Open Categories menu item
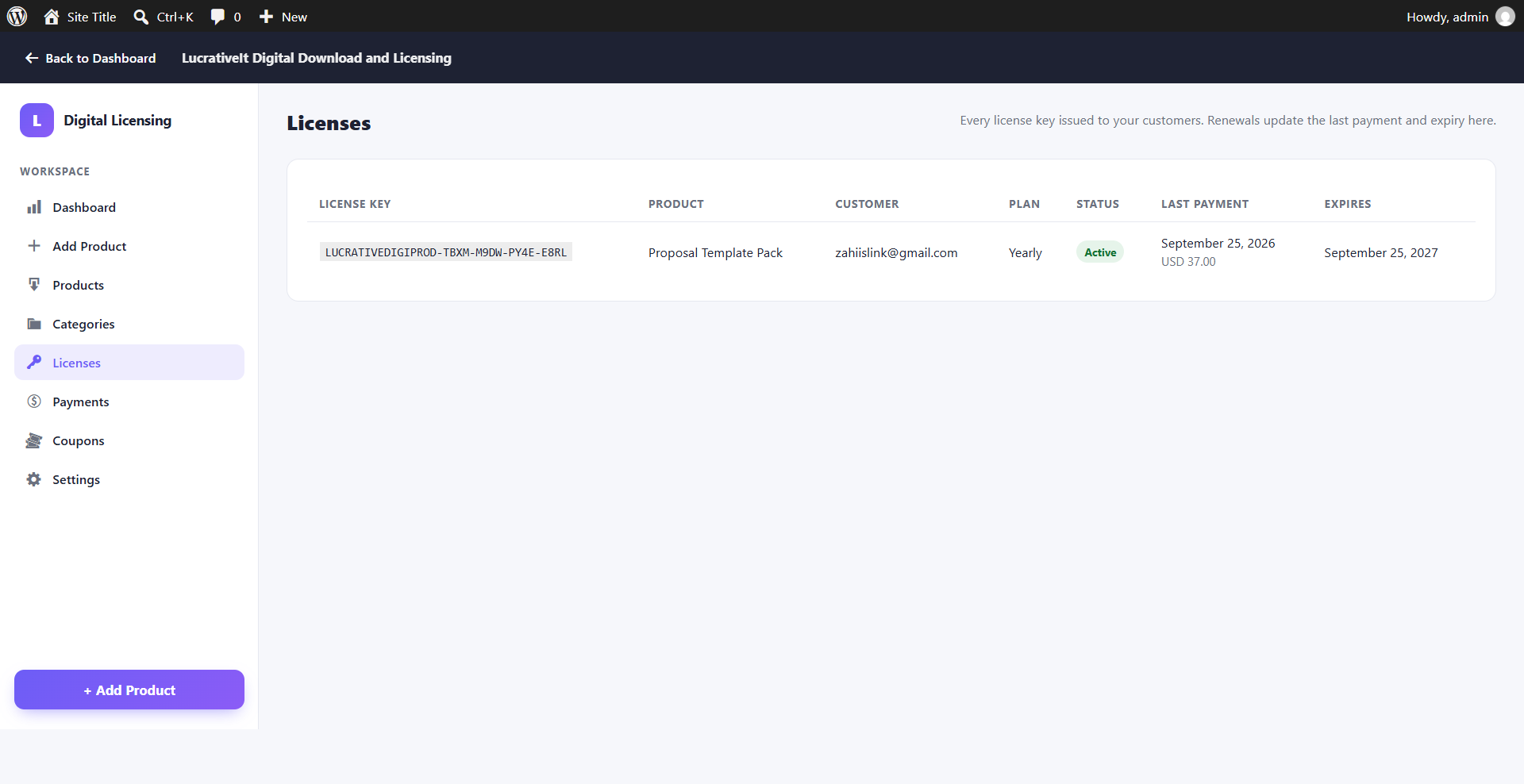The height and width of the screenshot is (784, 1524). pos(129,324)
